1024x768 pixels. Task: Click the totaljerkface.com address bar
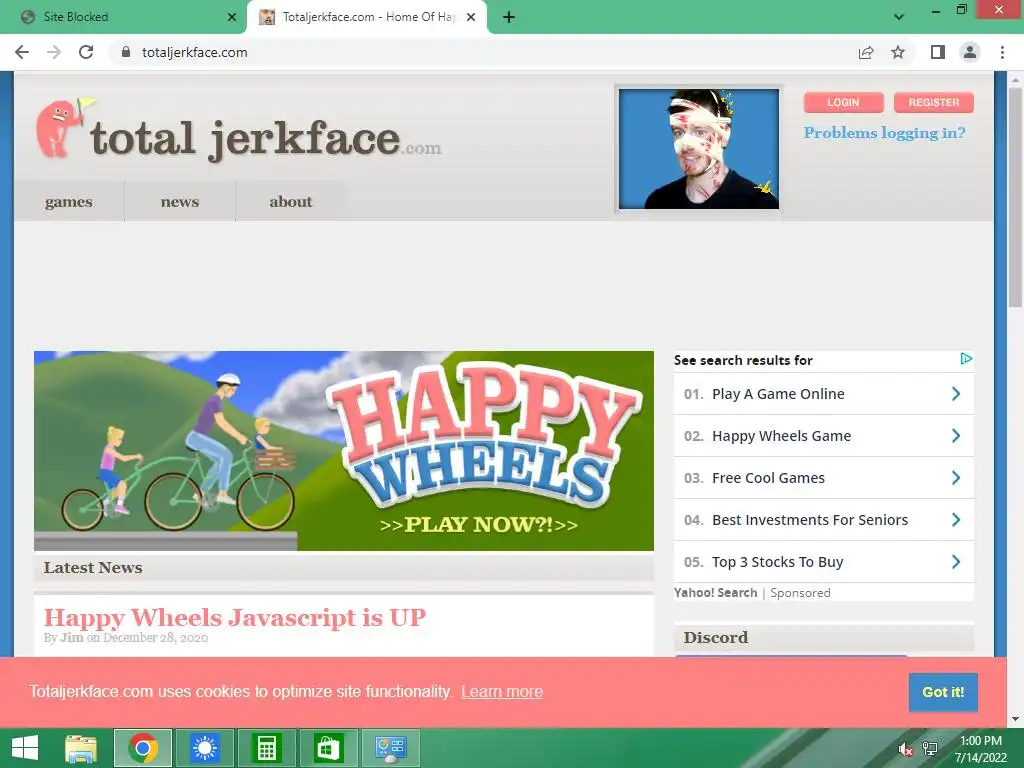point(483,52)
